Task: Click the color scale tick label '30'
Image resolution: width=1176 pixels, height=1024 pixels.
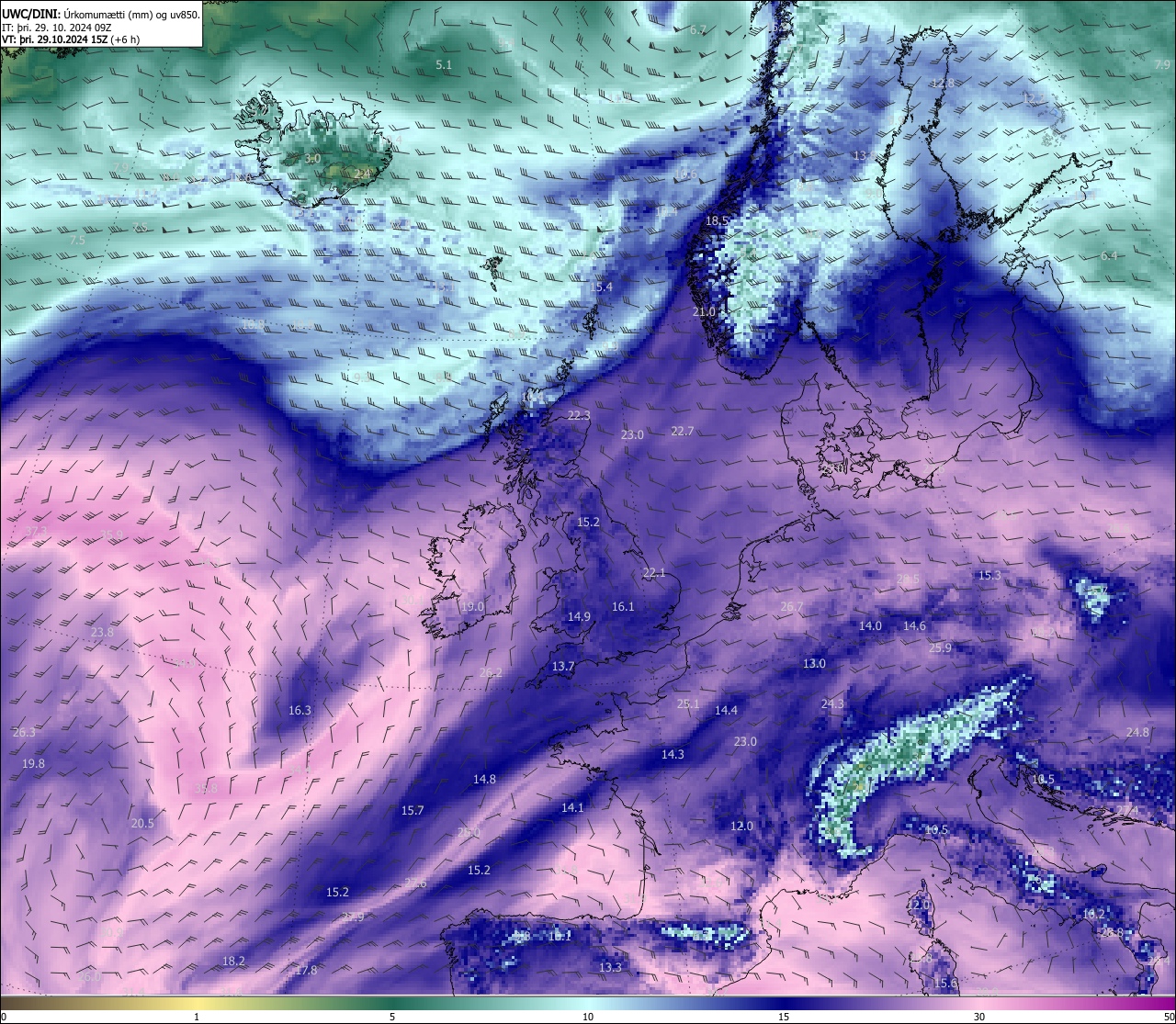Action: click(979, 1017)
